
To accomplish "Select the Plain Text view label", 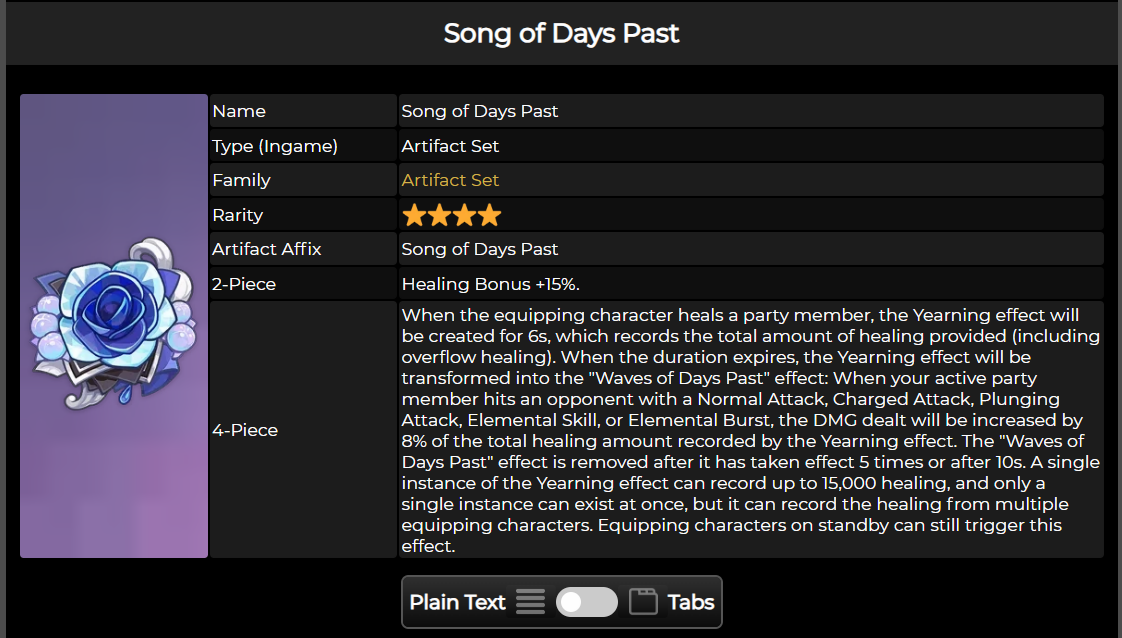I will pos(457,602).
